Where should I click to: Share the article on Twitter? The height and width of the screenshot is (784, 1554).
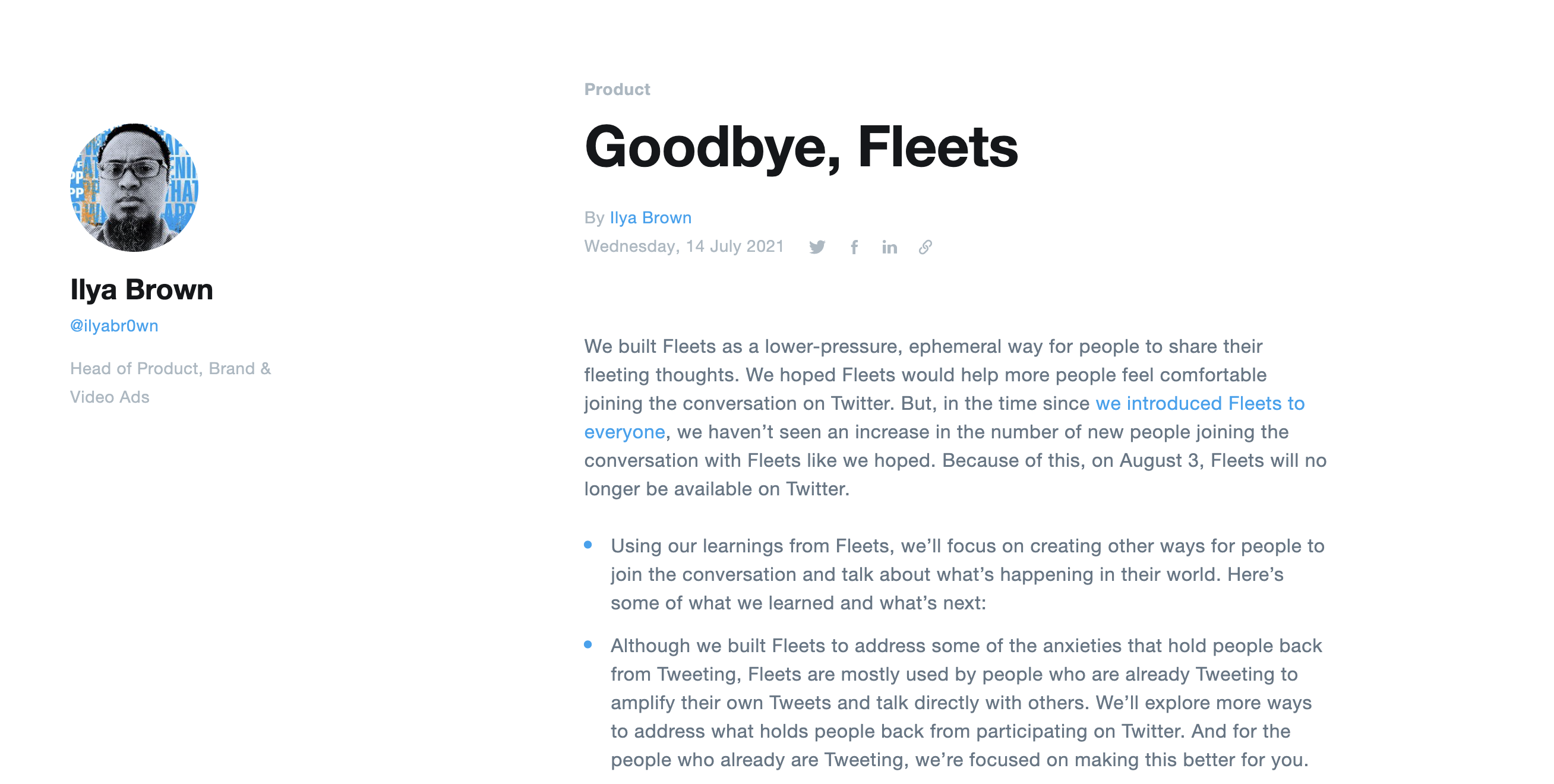tap(817, 247)
